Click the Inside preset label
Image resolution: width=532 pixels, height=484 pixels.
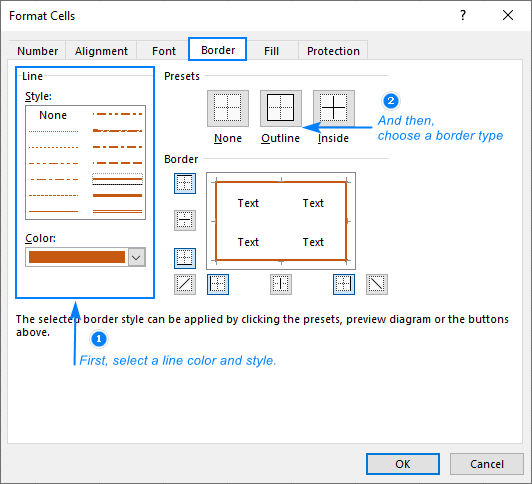tap(334, 138)
